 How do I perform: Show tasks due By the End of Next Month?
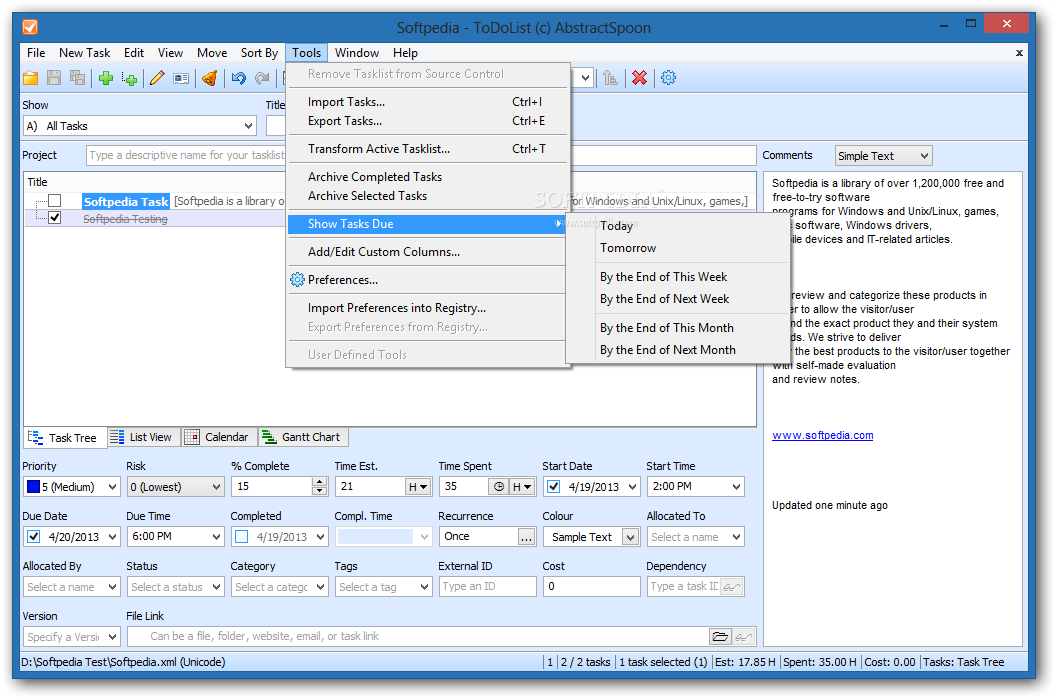click(678, 350)
